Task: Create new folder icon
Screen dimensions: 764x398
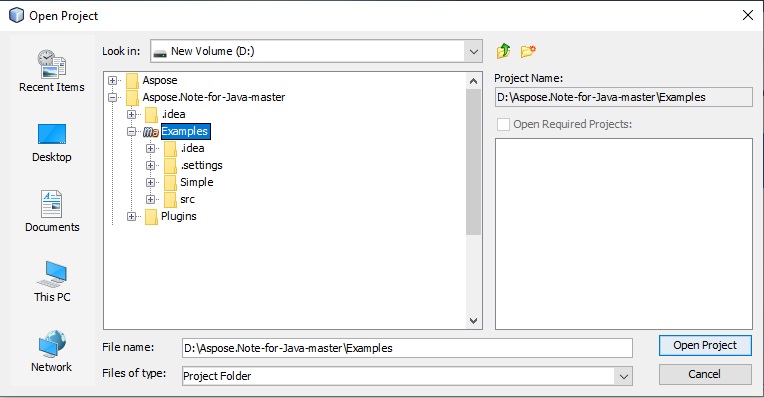Action: [528, 51]
